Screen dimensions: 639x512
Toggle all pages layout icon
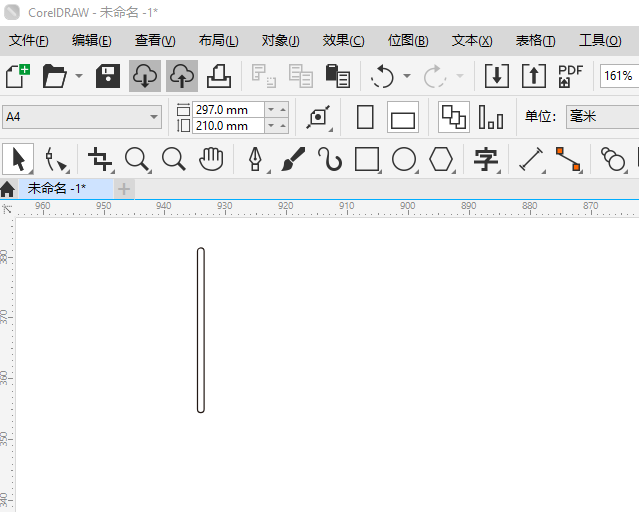454,117
